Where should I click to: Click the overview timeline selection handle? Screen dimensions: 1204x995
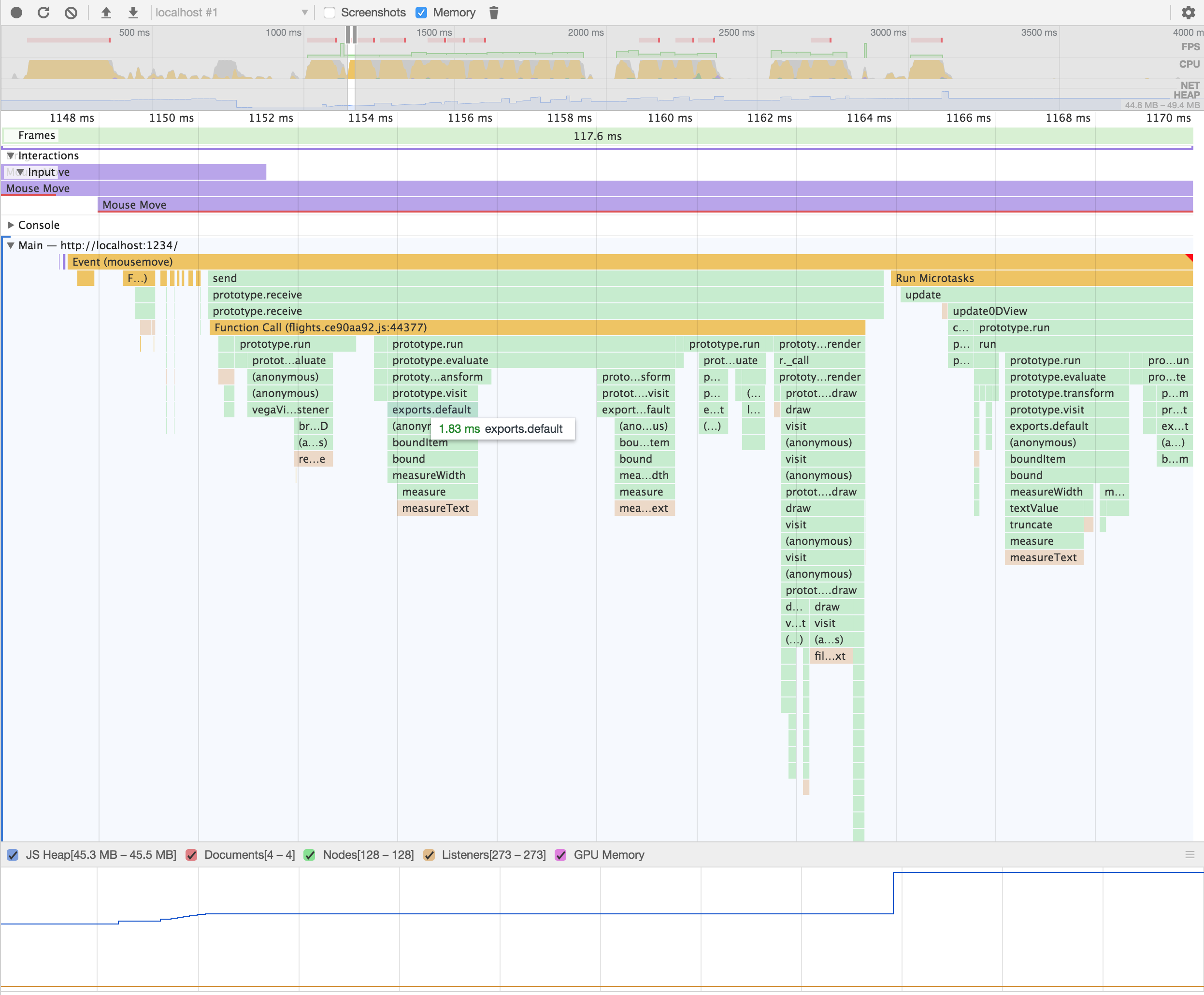point(348,34)
